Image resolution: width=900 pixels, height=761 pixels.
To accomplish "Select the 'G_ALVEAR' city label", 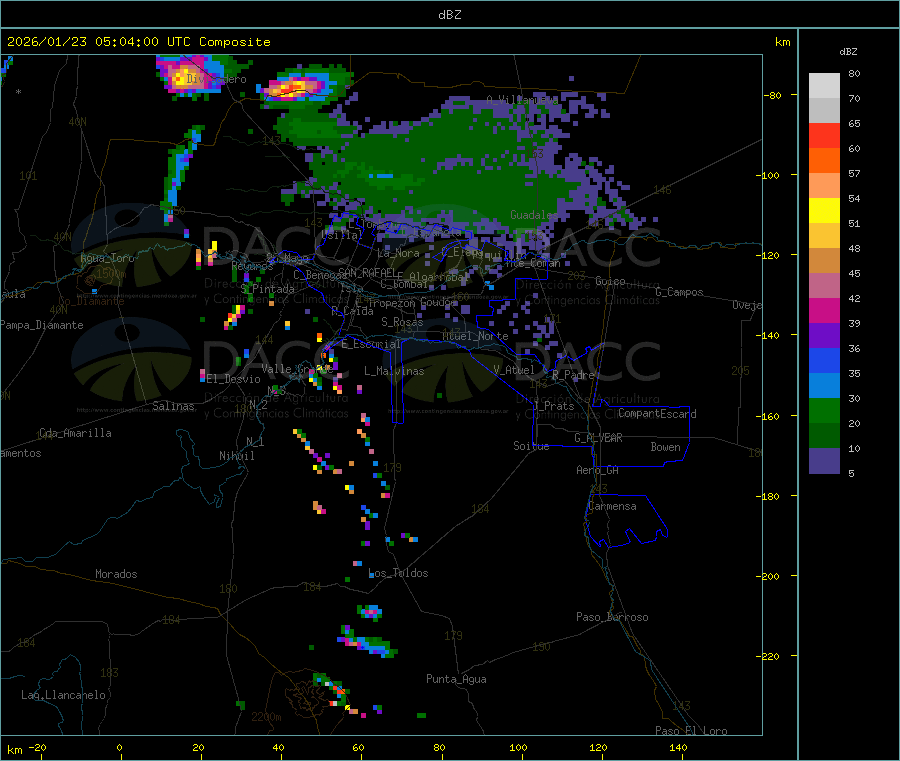I will click(x=598, y=438).
